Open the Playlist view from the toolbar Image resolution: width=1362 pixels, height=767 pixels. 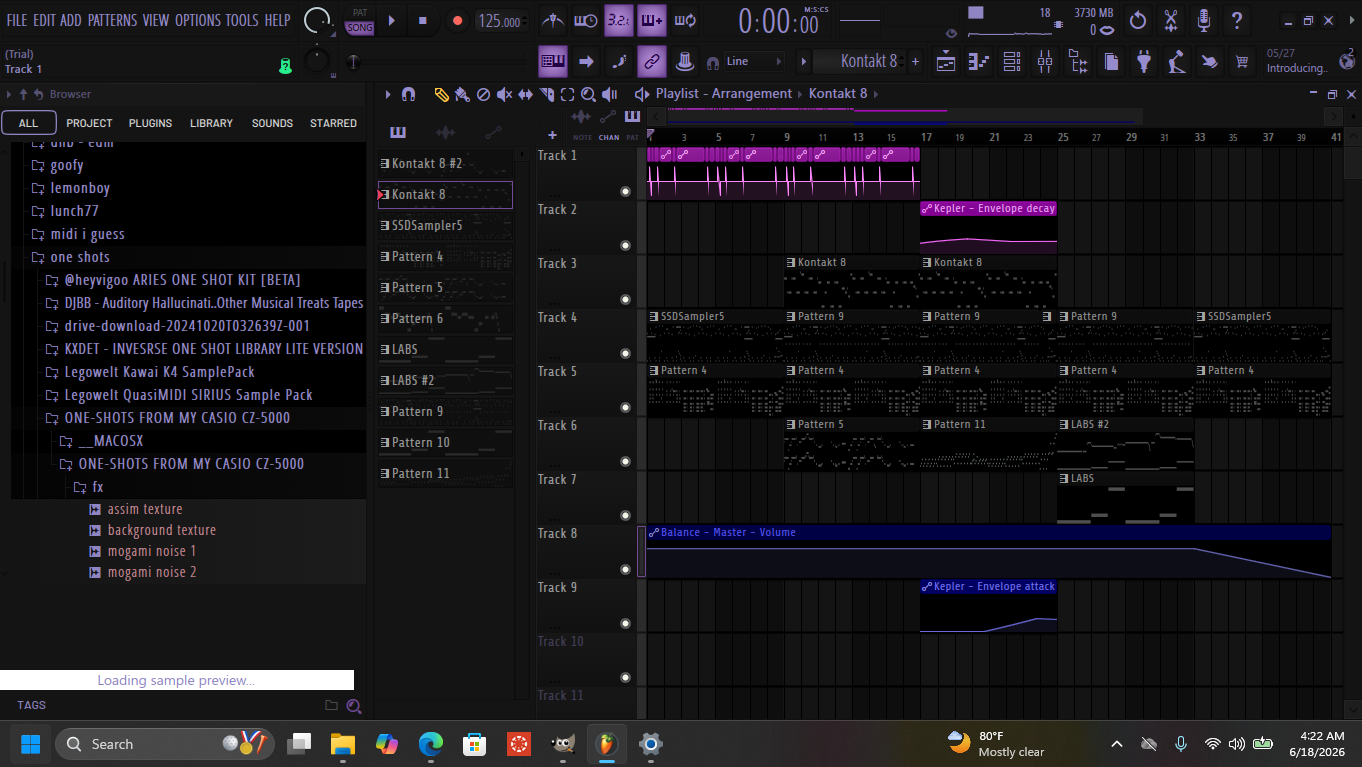(x=946, y=62)
